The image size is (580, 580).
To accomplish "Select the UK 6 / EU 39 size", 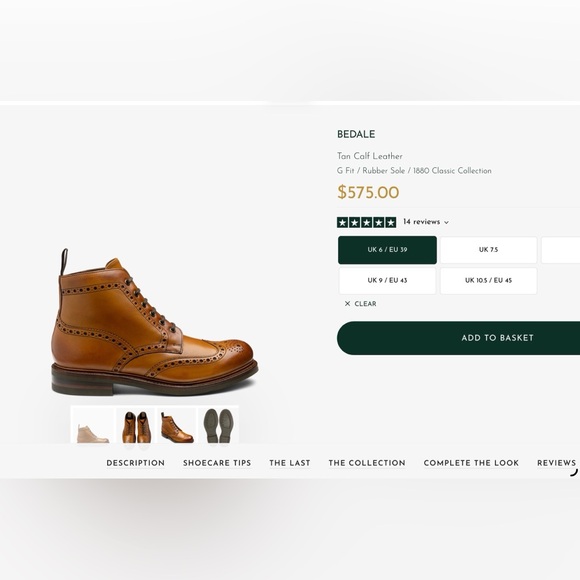I will 387,250.
